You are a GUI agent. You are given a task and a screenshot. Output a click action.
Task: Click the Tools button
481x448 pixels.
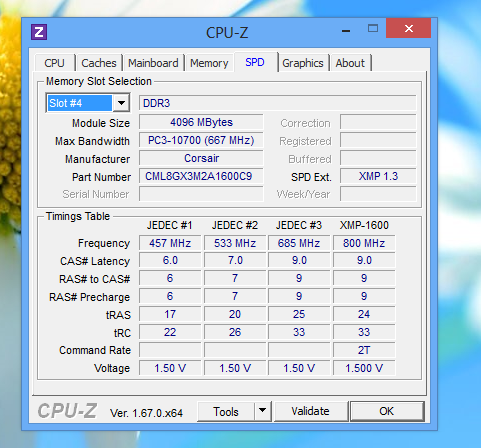[x=226, y=412]
